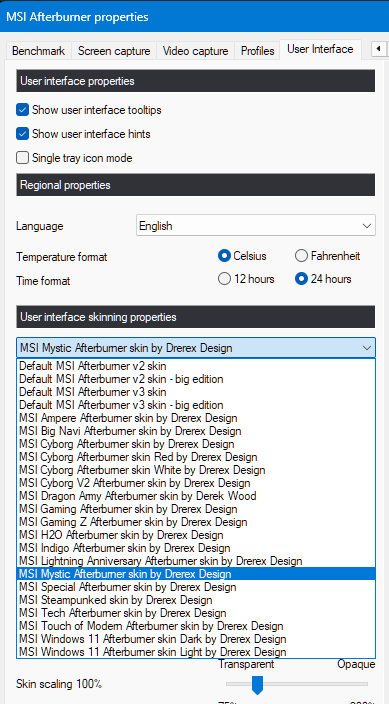Pick the MSI Big Navi Afterburner skin

(196, 431)
